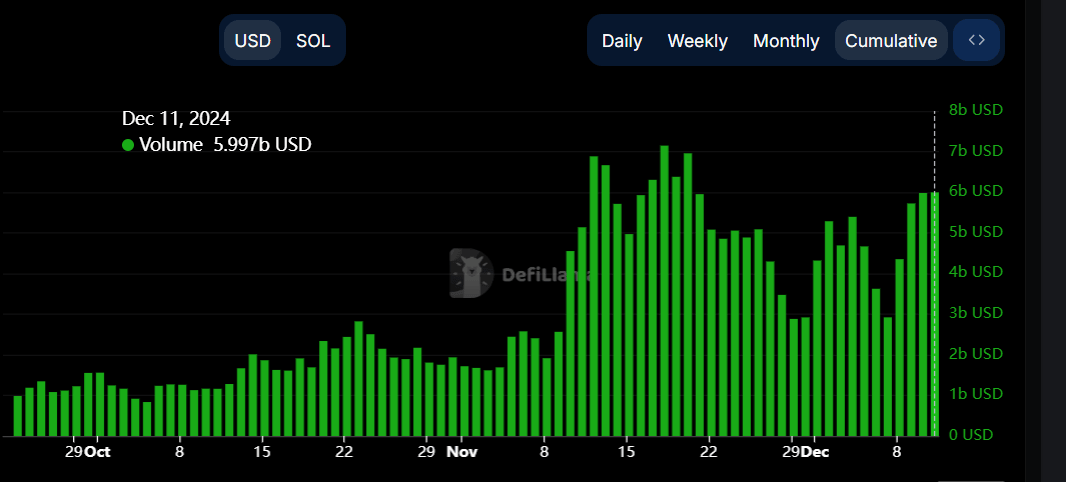The image size is (1066, 482).
Task: Click the Nov label on the x-axis
Action: point(461,451)
